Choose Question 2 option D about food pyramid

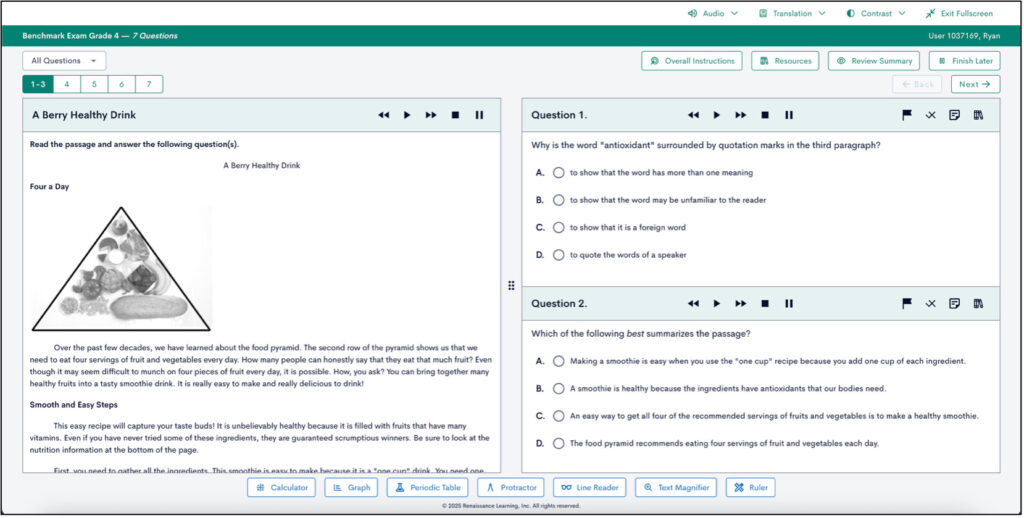(558, 444)
